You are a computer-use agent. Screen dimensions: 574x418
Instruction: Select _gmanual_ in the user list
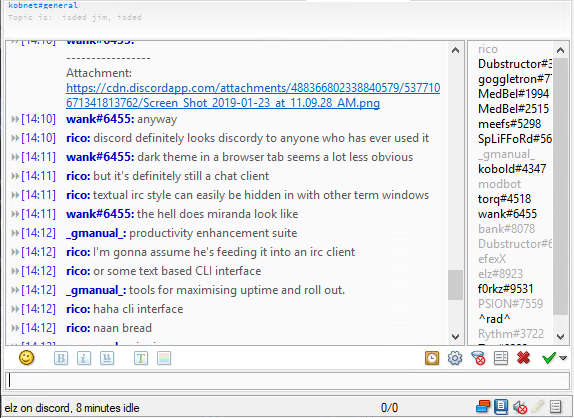[x=506, y=154]
